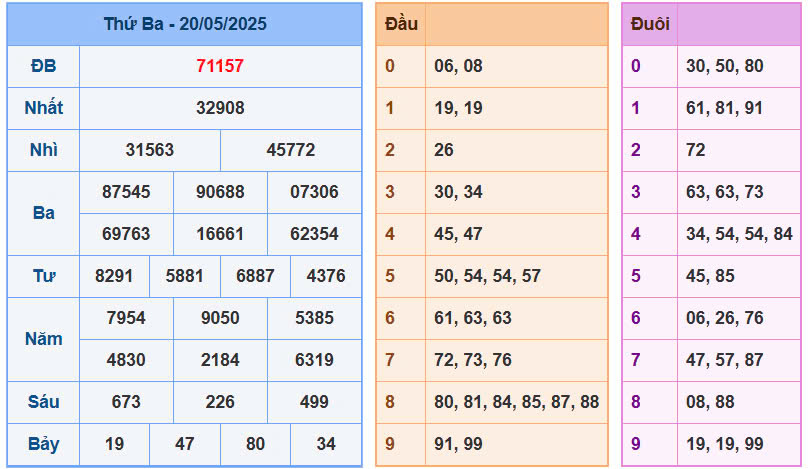Click "63, 63, 73" in the Đuôi table

click(724, 192)
